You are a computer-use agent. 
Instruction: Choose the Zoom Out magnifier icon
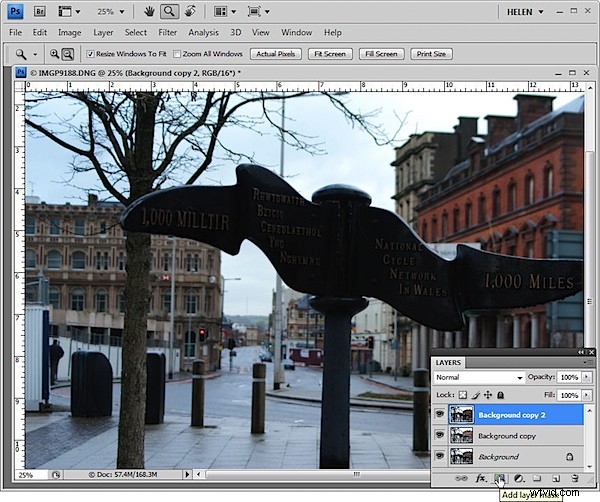point(68,54)
